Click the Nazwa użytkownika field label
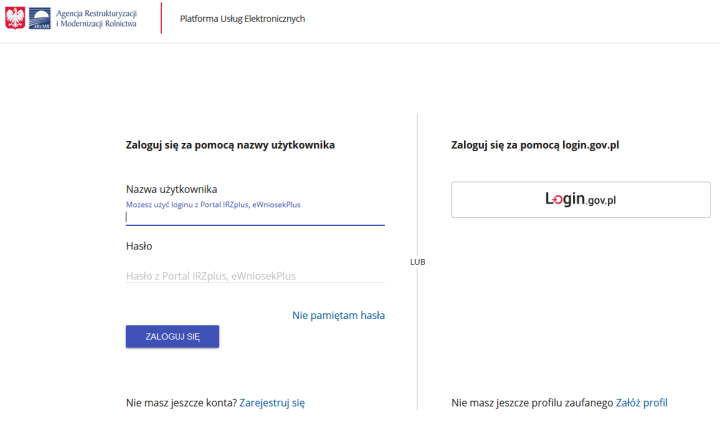The width and height of the screenshot is (720, 422). [x=171, y=189]
